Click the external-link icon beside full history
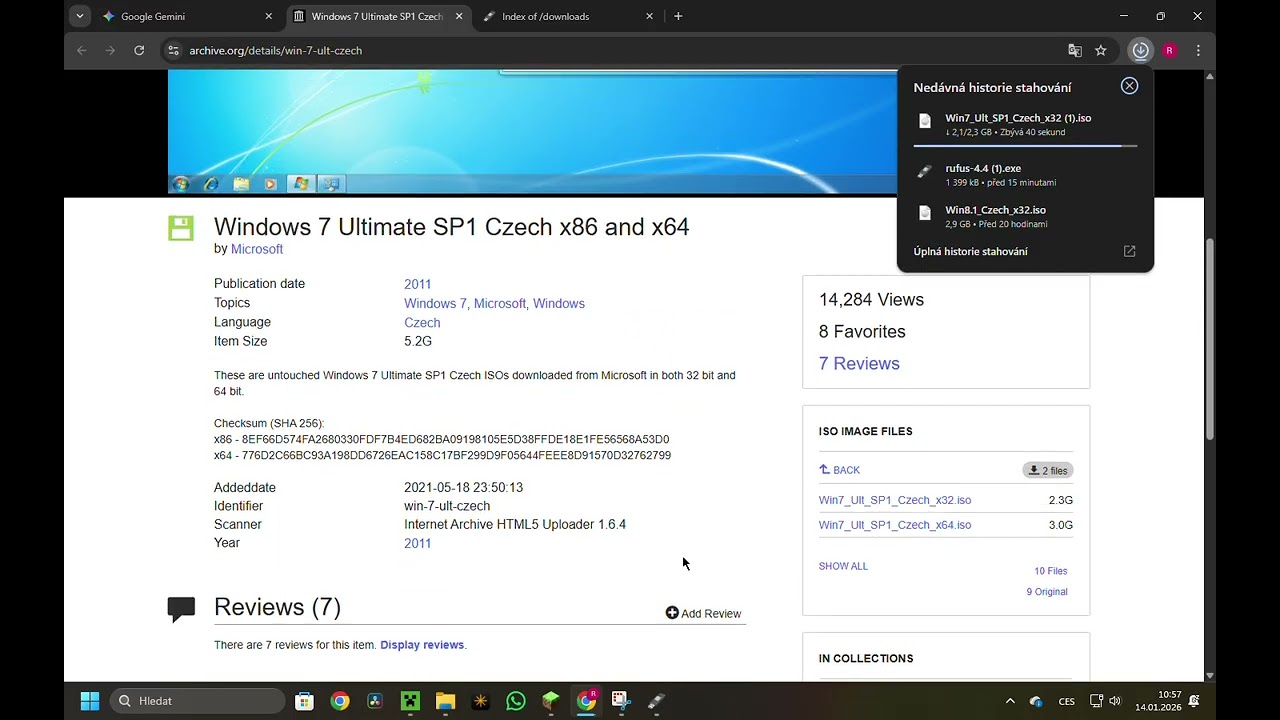Screen dimensions: 1280x720 click(x=1129, y=252)
